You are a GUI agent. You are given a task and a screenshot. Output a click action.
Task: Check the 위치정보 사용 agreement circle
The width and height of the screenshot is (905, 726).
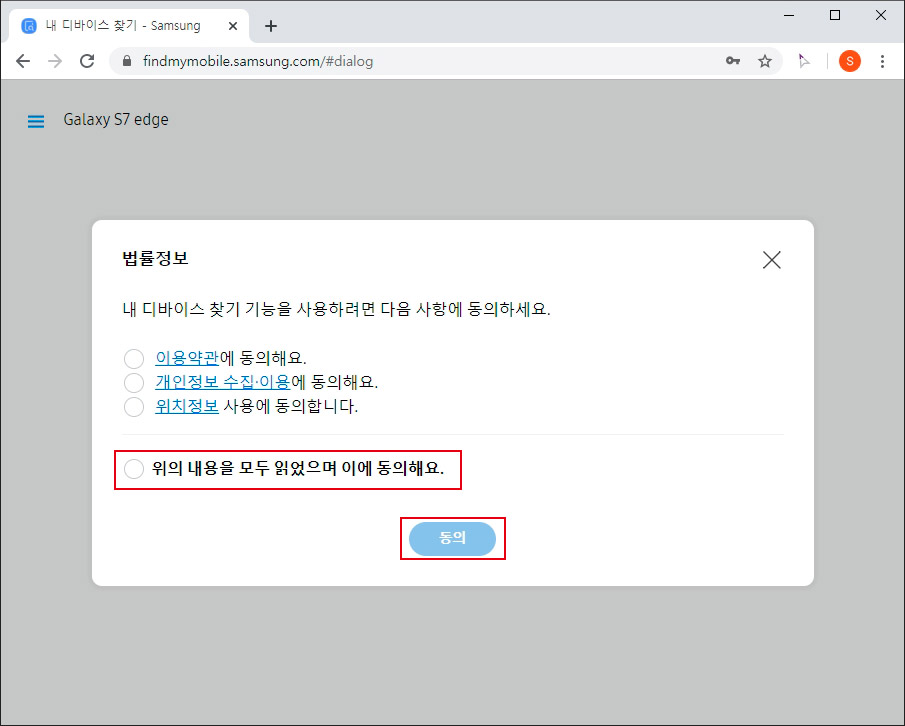pyautogui.click(x=134, y=407)
